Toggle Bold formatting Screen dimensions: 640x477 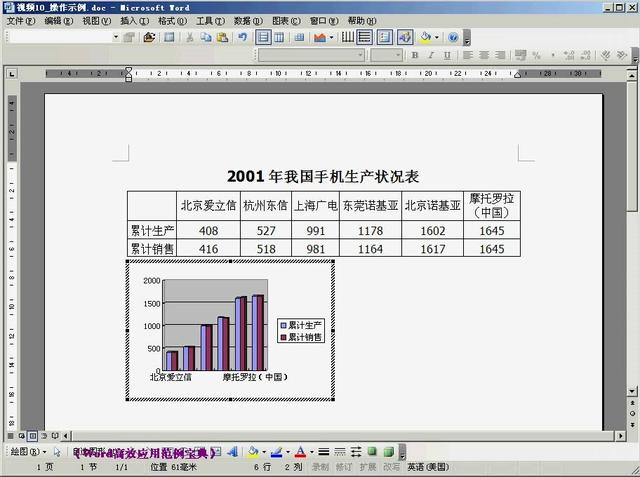click(x=415, y=55)
